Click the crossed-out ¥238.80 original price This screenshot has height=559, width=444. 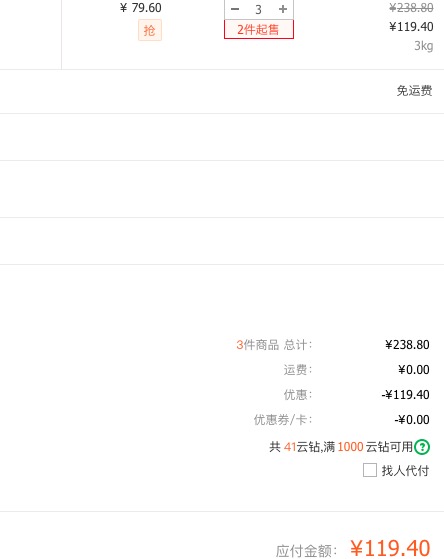[411, 7]
